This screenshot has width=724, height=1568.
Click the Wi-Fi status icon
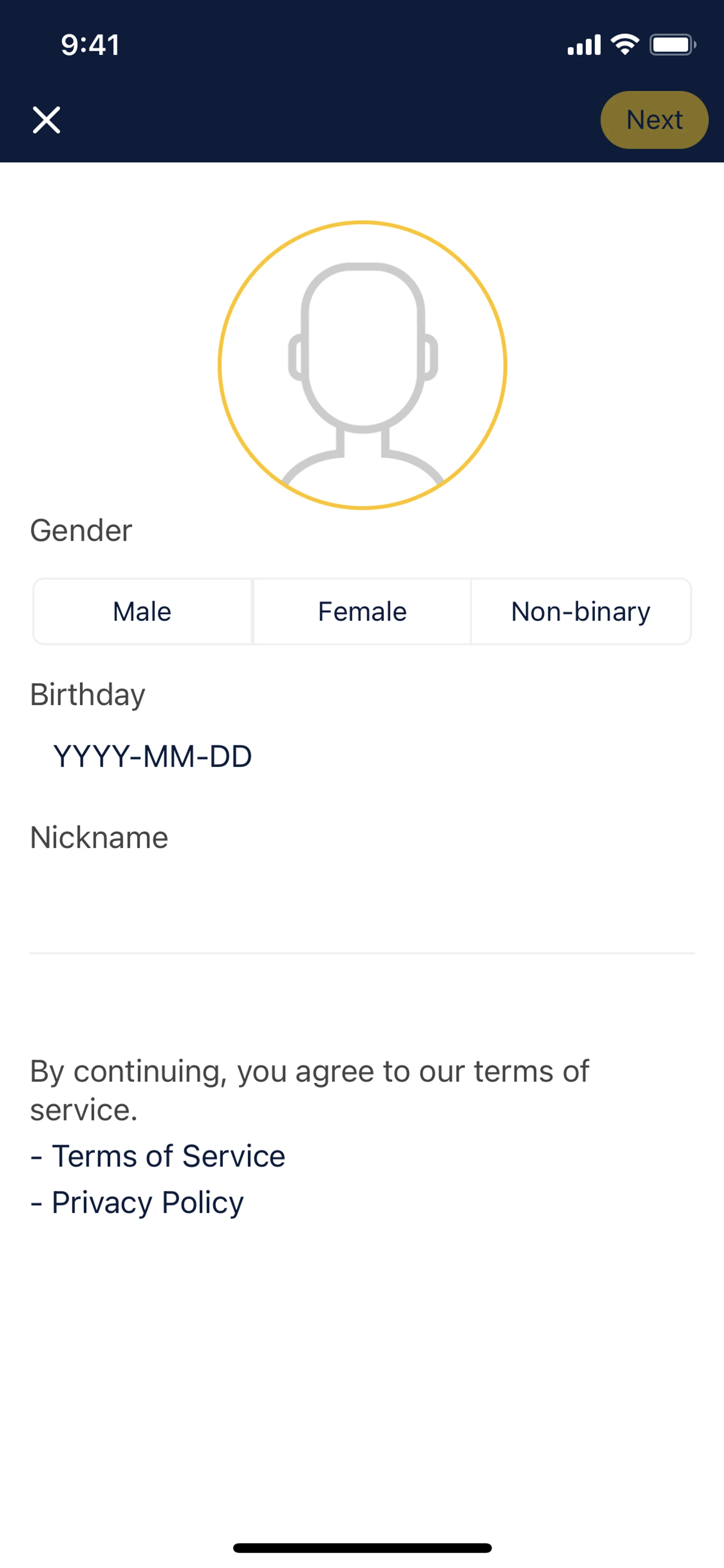[x=625, y=45]
